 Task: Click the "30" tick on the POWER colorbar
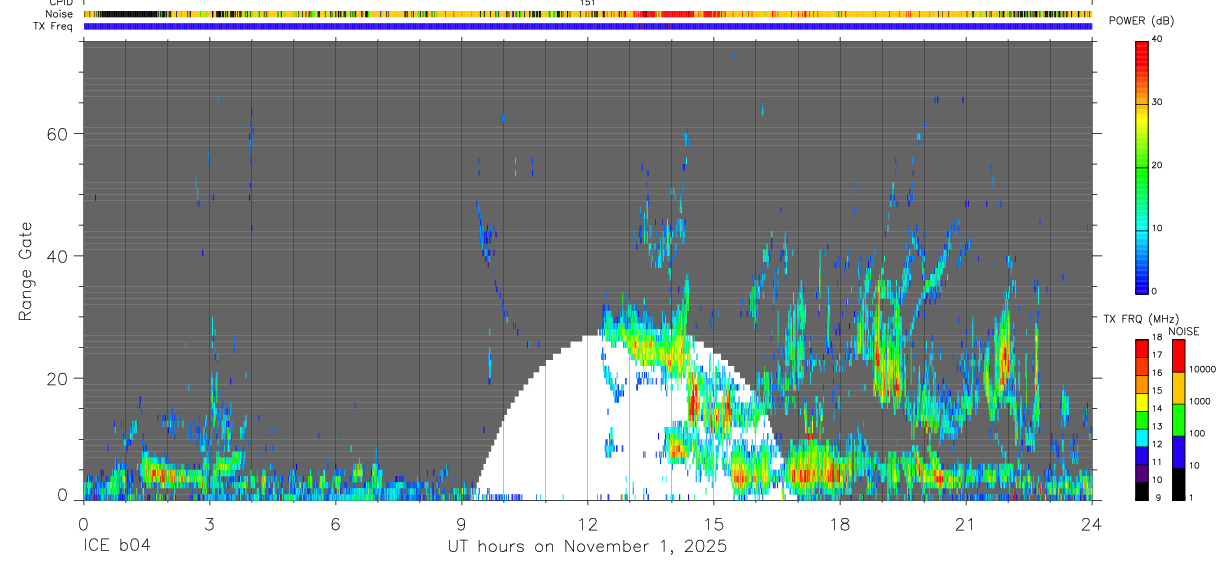tap(1158, 103)
